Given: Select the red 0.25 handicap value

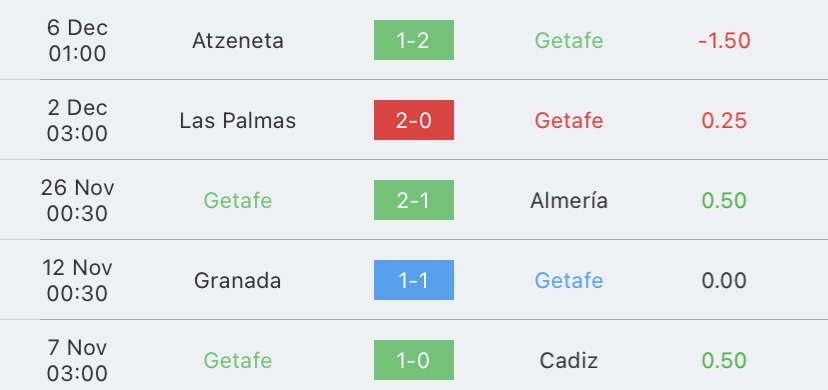Looking at the screenshot, I should tap(724, 120).
